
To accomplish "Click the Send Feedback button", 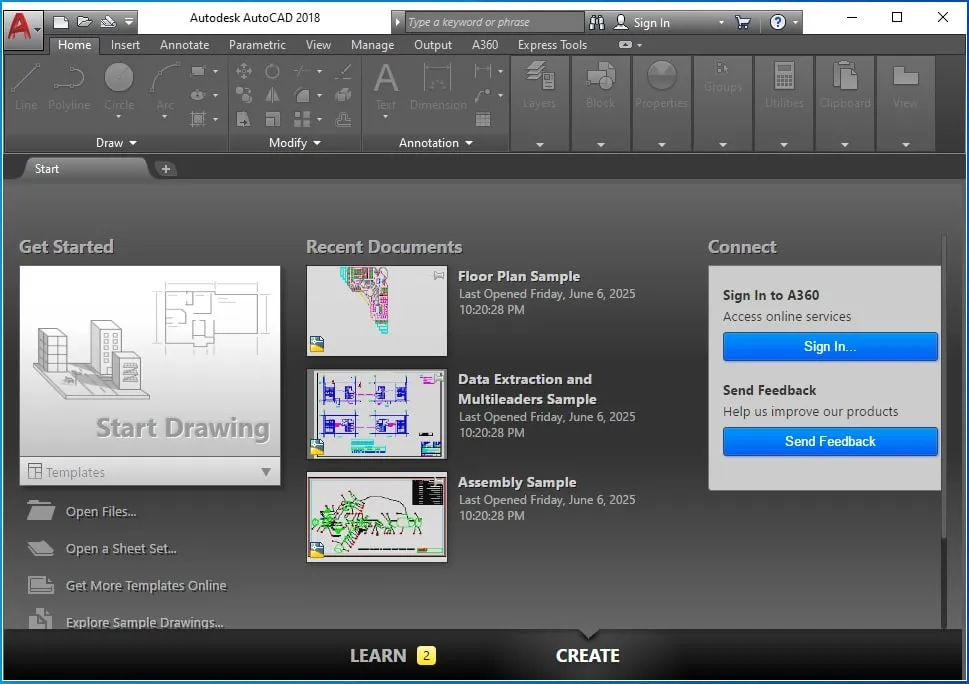I will (x=830, y=441).
